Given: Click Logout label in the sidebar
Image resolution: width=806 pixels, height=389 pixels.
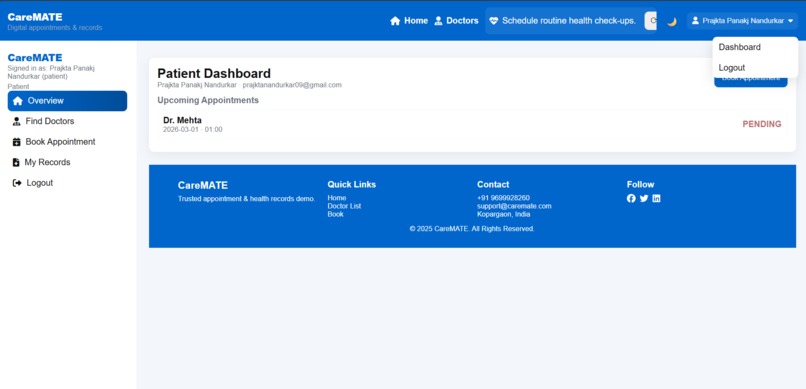Looking at the screenshot, I should pos(40,183).
